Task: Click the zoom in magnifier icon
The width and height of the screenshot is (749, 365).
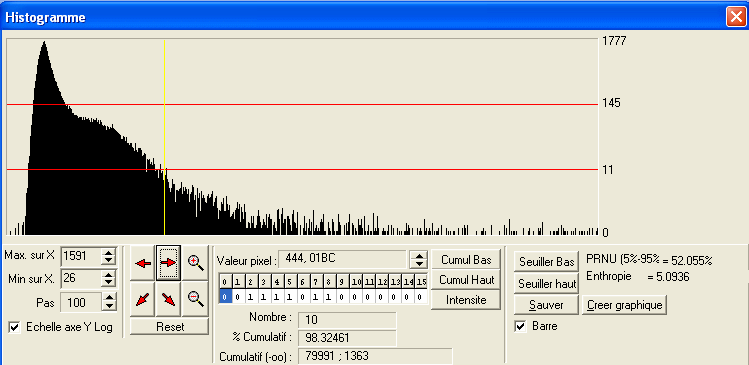Action: point(195,263)
